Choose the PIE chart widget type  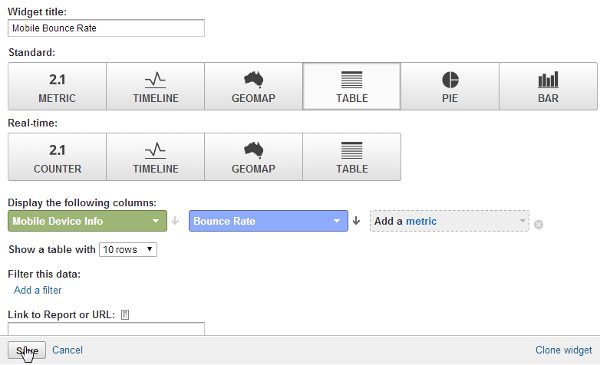[450, 86]
